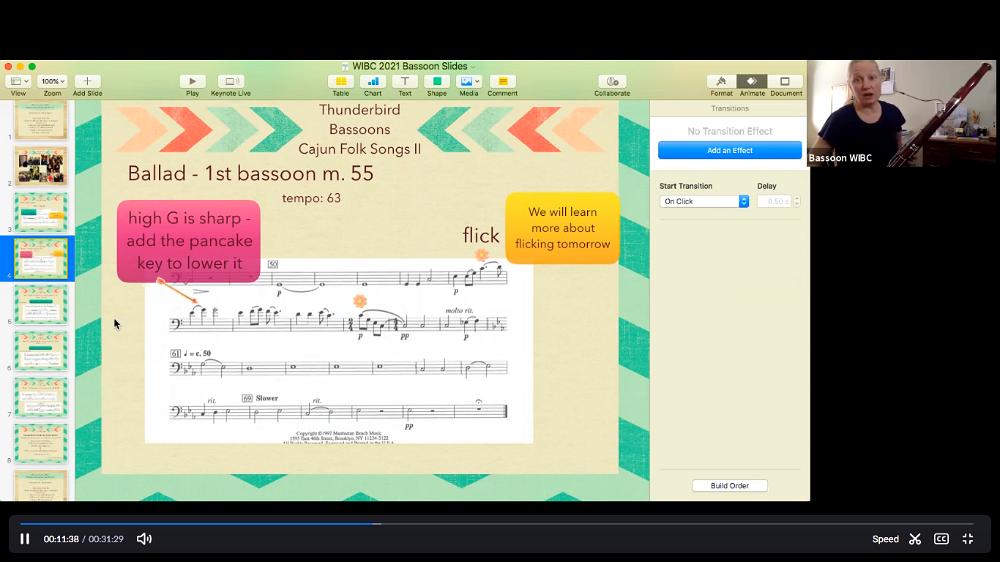This screenshot has height=562, width=1000.
Task: Click the Add Slide plus button
Action: tap(87, 82)
